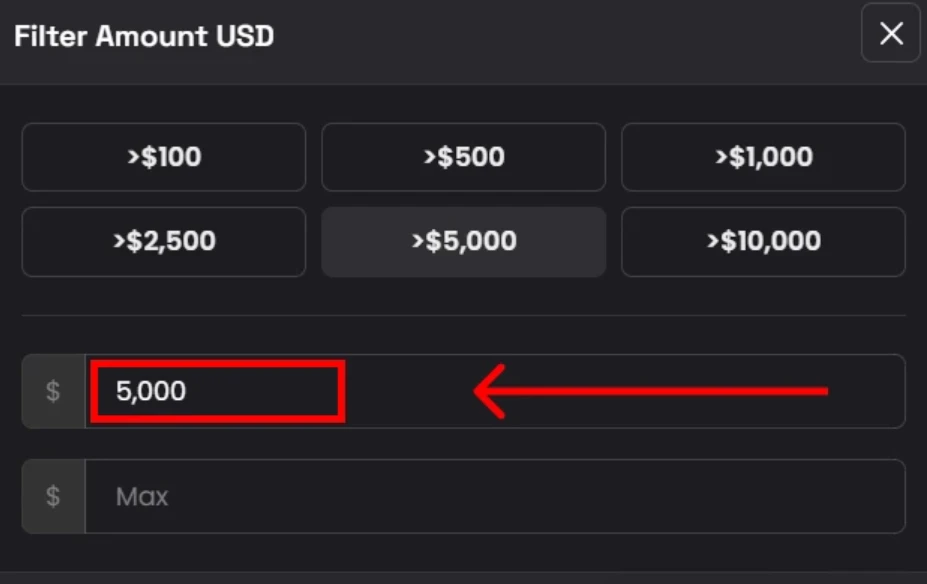Viewport: 927px width, 584px height.
Task: Click the Filter Amount USD title
Action: pyautogui.click(x=144, y=37)
